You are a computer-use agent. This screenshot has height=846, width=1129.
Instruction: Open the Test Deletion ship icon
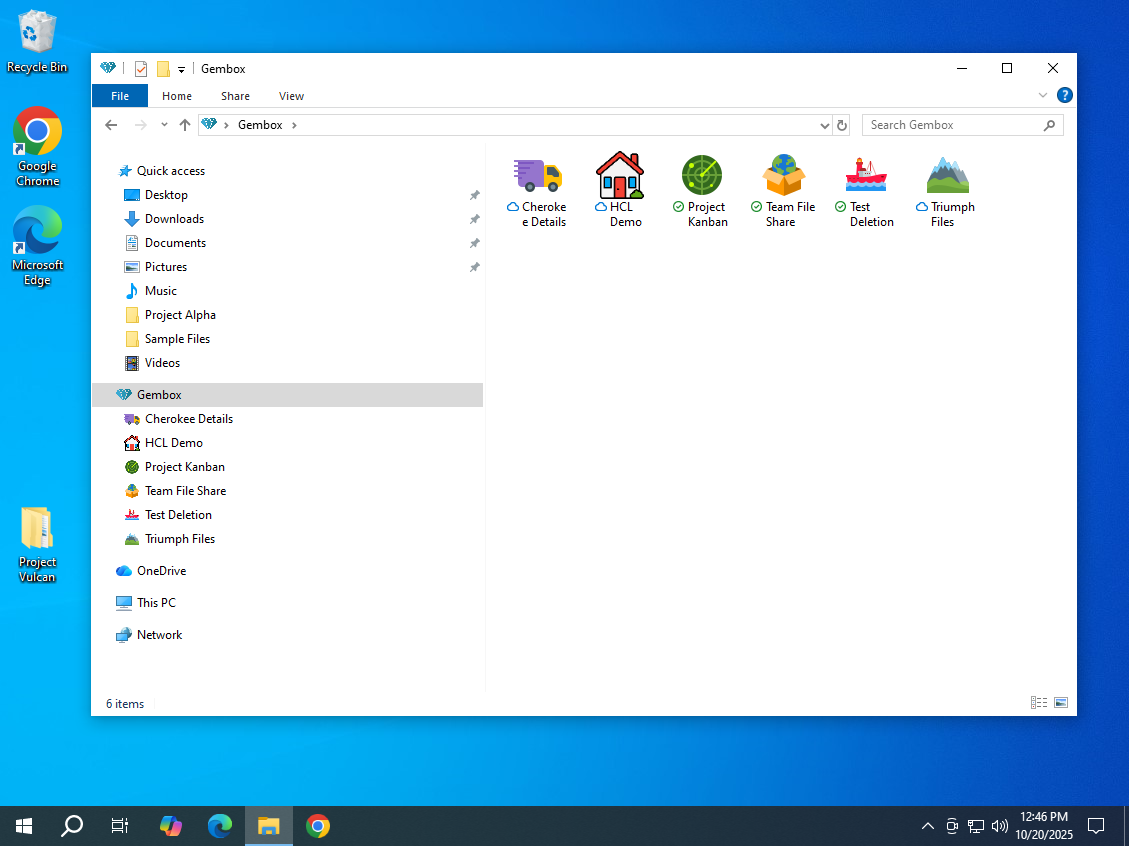pos(866,176)
